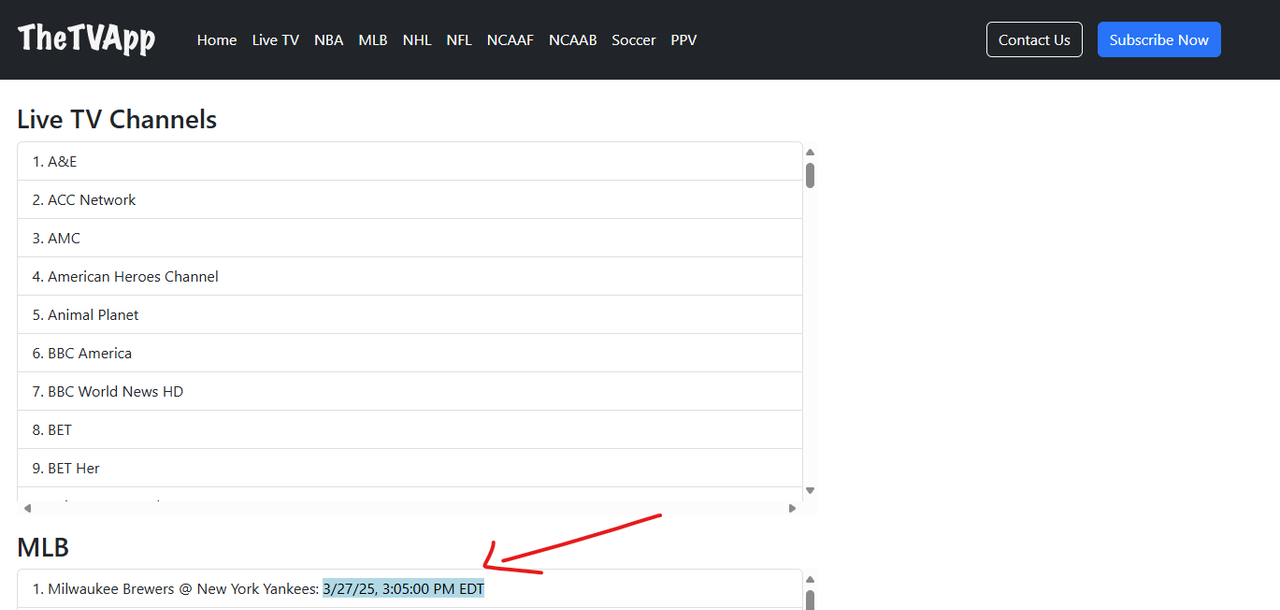Open the PPV nav link
This screenshot has width=1280, height=610.
(684, 40)
